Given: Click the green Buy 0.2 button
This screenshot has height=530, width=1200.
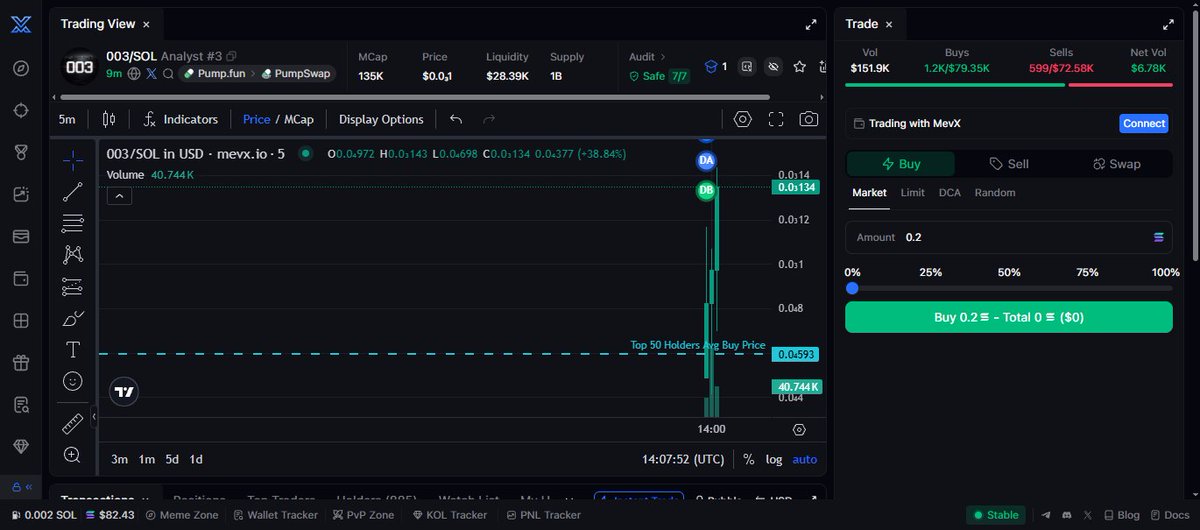Looking at the screenshot, I should [x=1009, y=317].
